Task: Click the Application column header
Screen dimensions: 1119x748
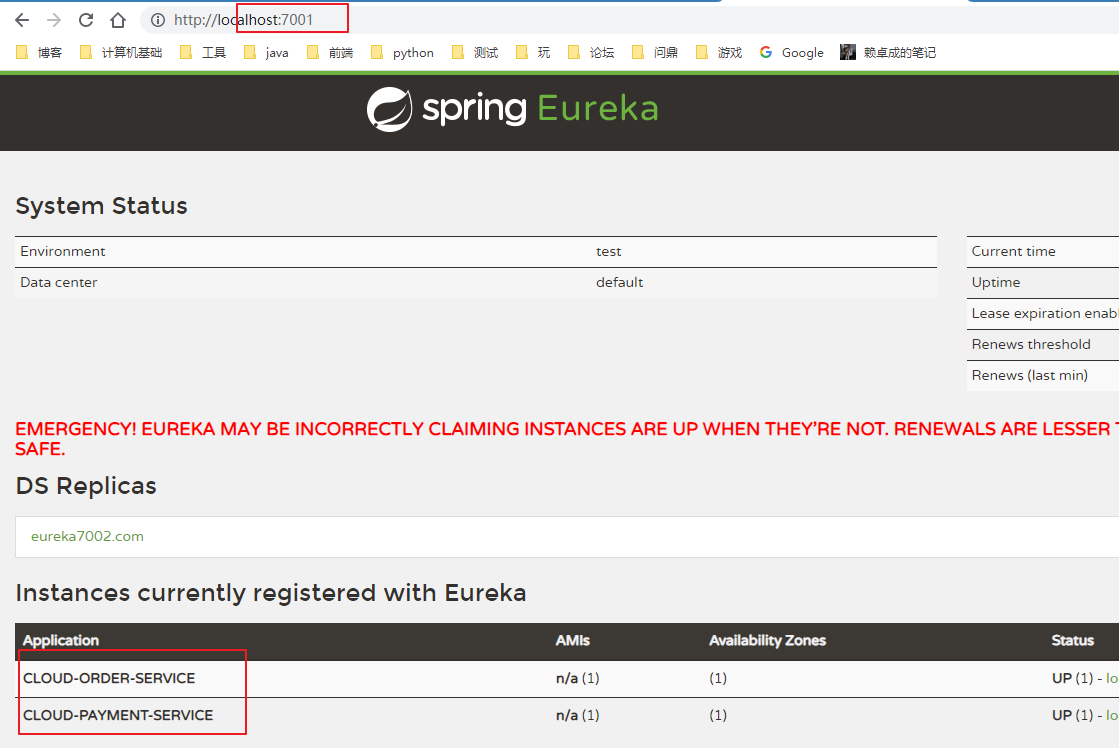Action: pyautogui.click(x=61, y=640)
